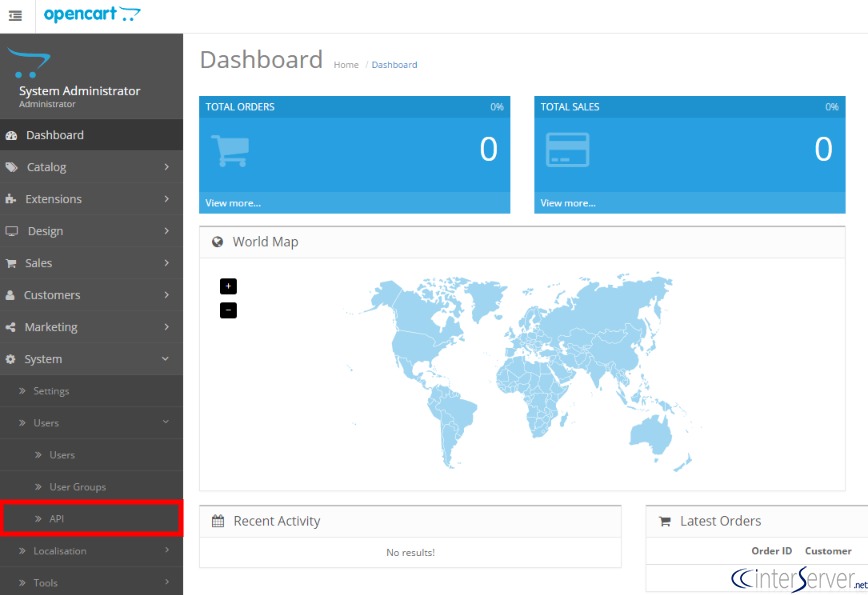Click the credit card icon in Total Sales
Image resolution: width=868 pixels, height=595 pixels.
coord(567,149)
